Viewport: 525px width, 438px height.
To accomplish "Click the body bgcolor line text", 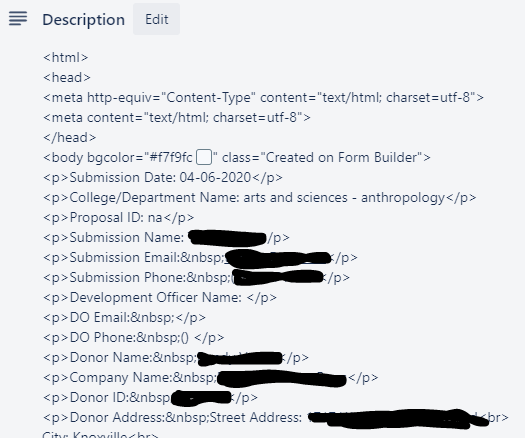I will click(x=237, y=157).
